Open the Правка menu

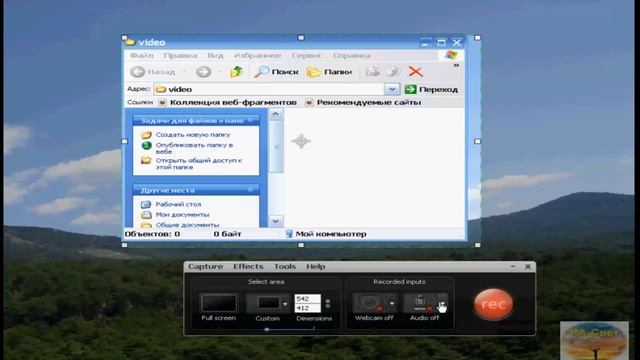(180, 55)
